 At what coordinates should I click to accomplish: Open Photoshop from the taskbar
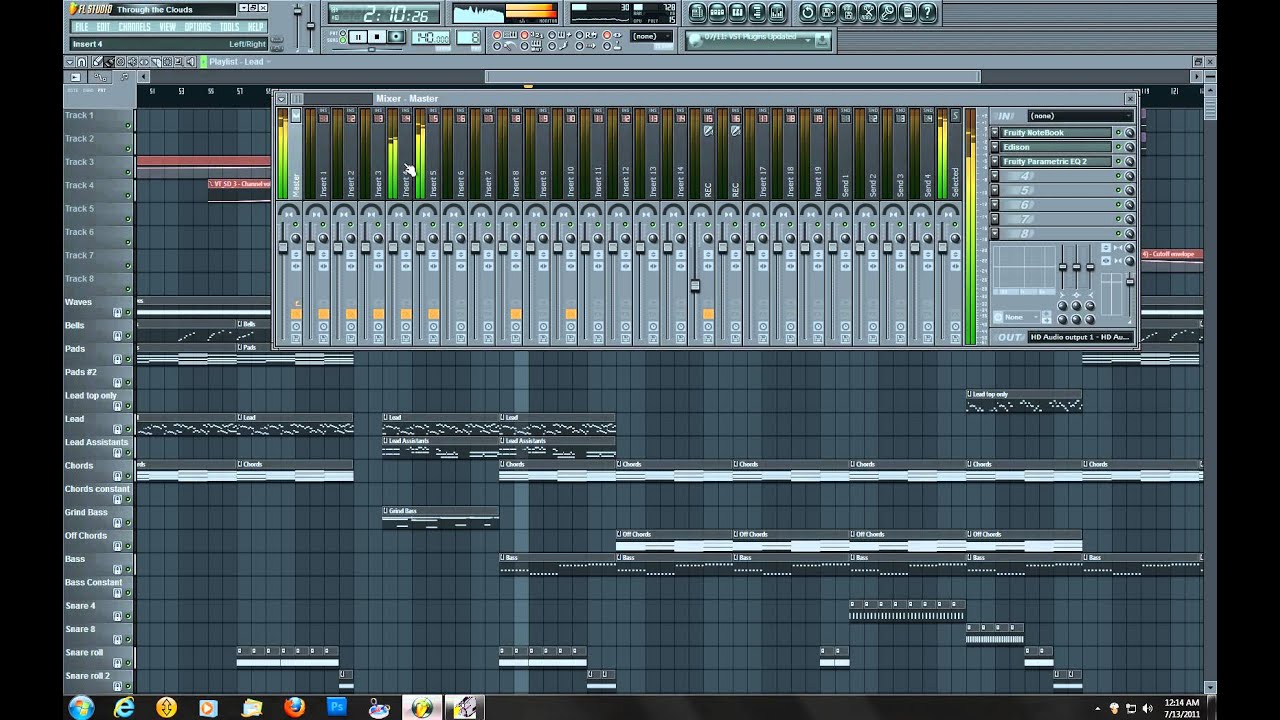[x=337, y=707]
